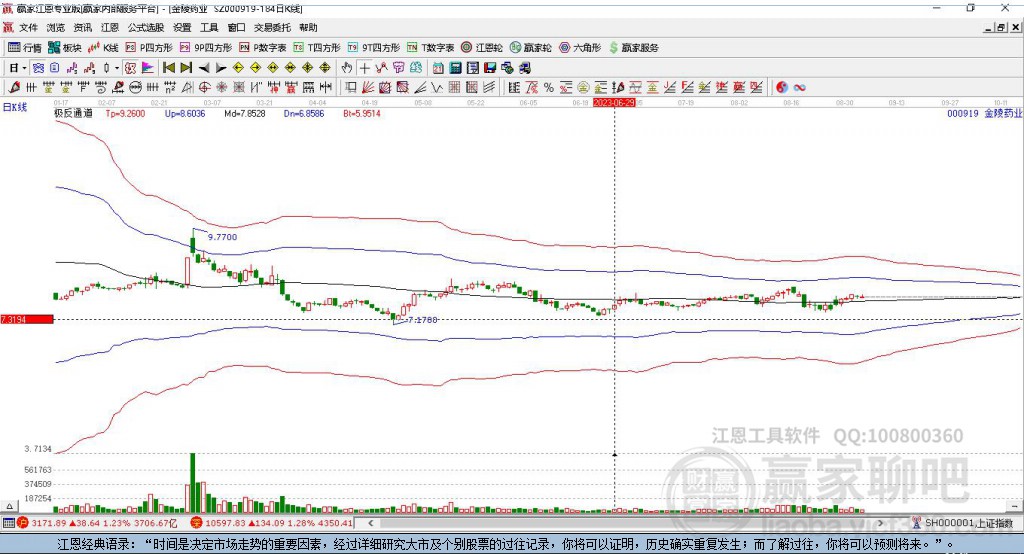Open the calculator icon
Image resolution: width=1024 pixels, height=554 pixels.
coord(456,68)
